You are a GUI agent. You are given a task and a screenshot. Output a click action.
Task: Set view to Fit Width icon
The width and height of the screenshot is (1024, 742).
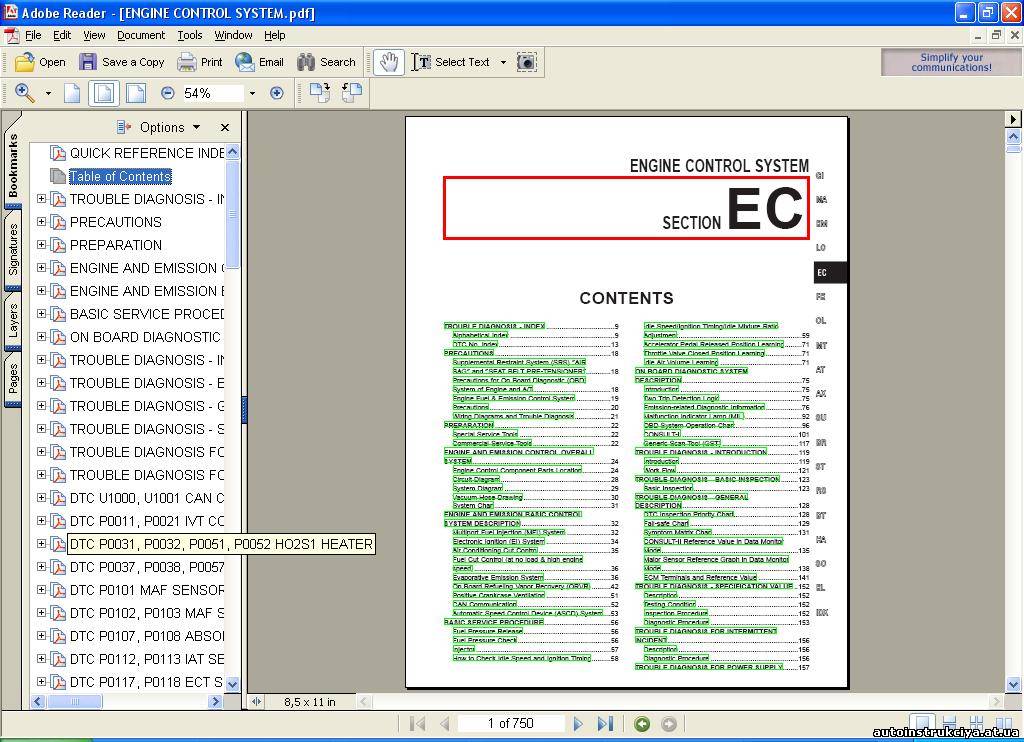135,93
